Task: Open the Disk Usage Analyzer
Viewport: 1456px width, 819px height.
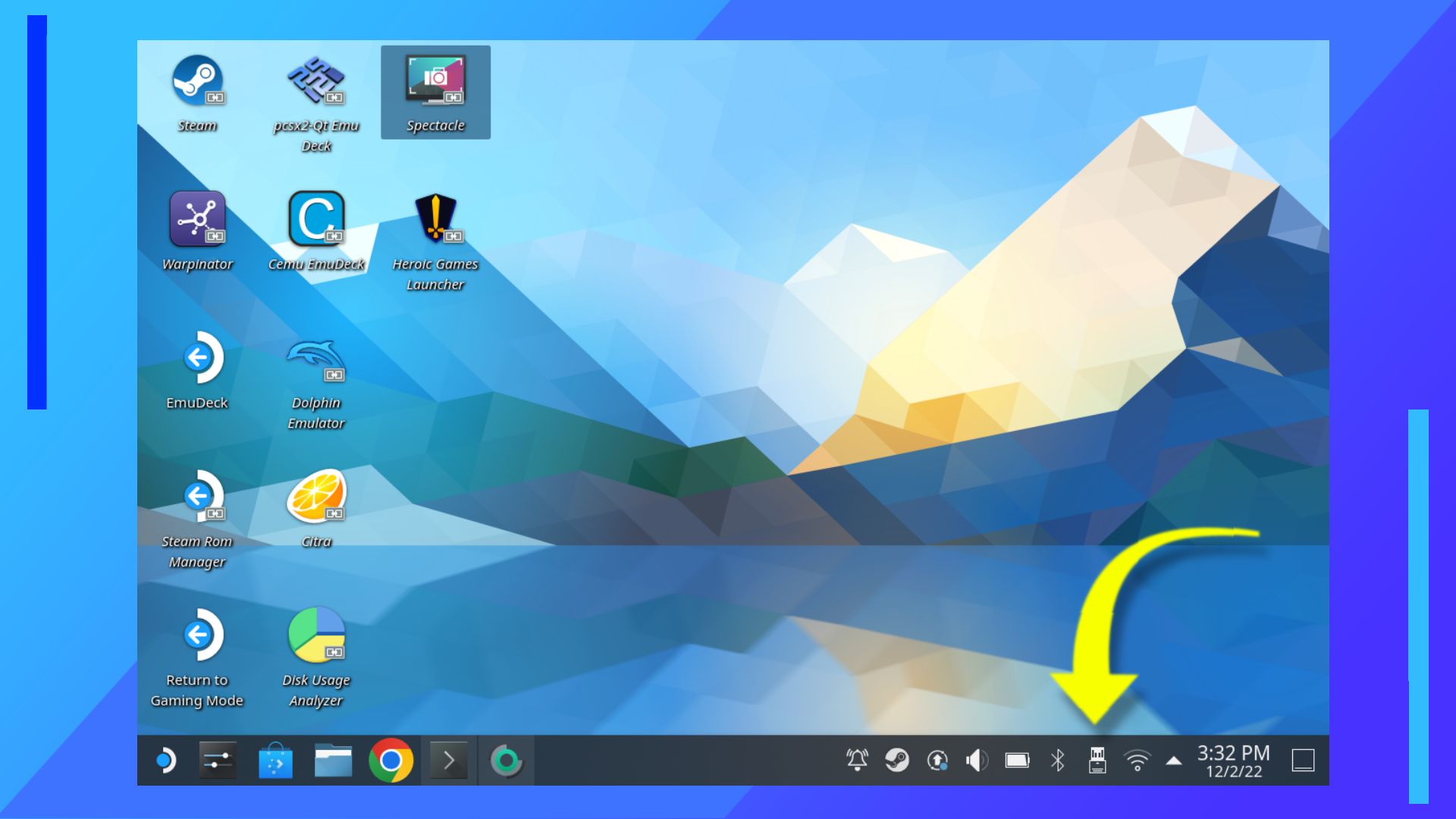Action: (317, 635)
